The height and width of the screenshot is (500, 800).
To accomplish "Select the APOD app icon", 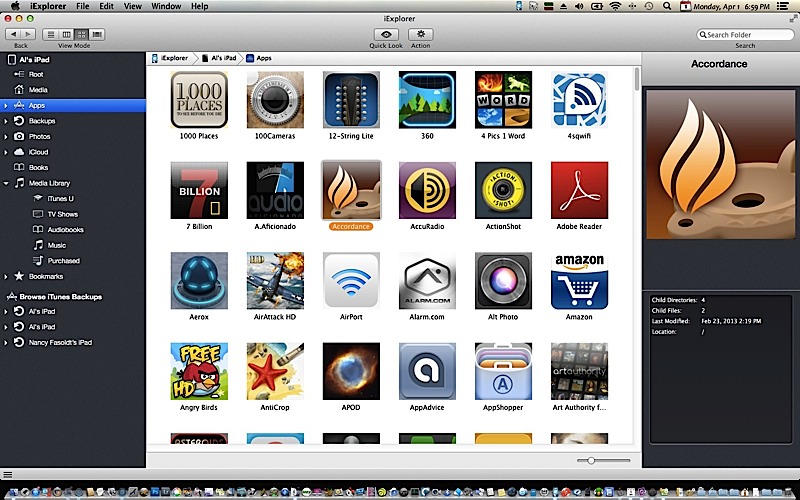I will click(351, 371).
